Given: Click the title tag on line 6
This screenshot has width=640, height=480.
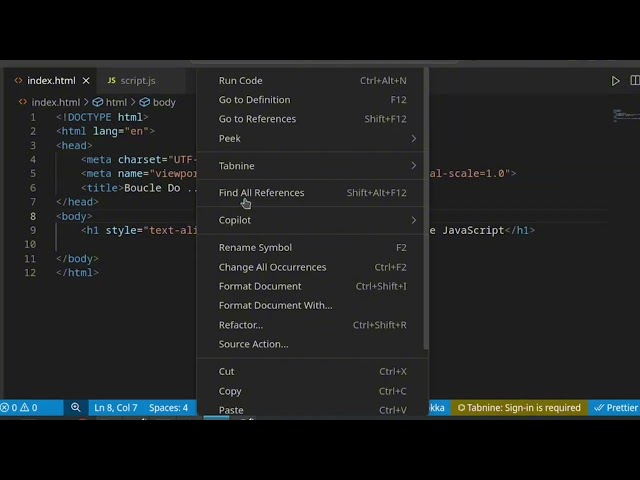Looking at the screenshot, I should click(x=102, y=188).
